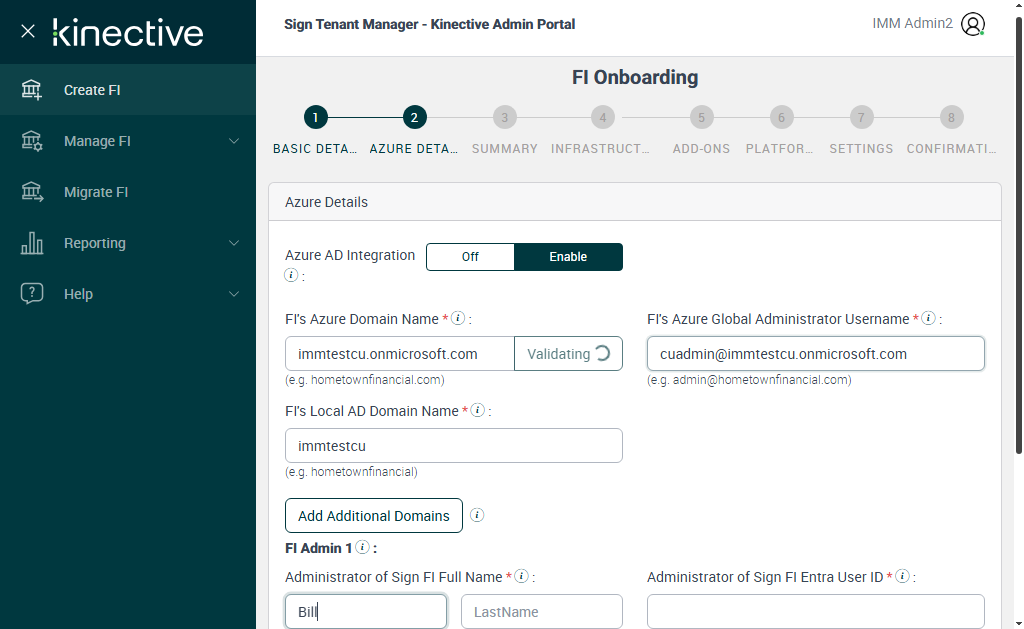The height and width of the screenshot is (629, 1024).
Task: Expand the Reporting menu chevron
Action: pos(234,243)
